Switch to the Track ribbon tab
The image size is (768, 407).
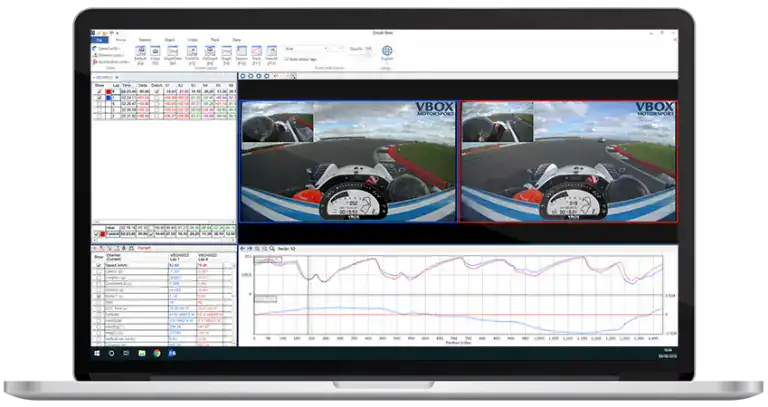pos(215,40)
